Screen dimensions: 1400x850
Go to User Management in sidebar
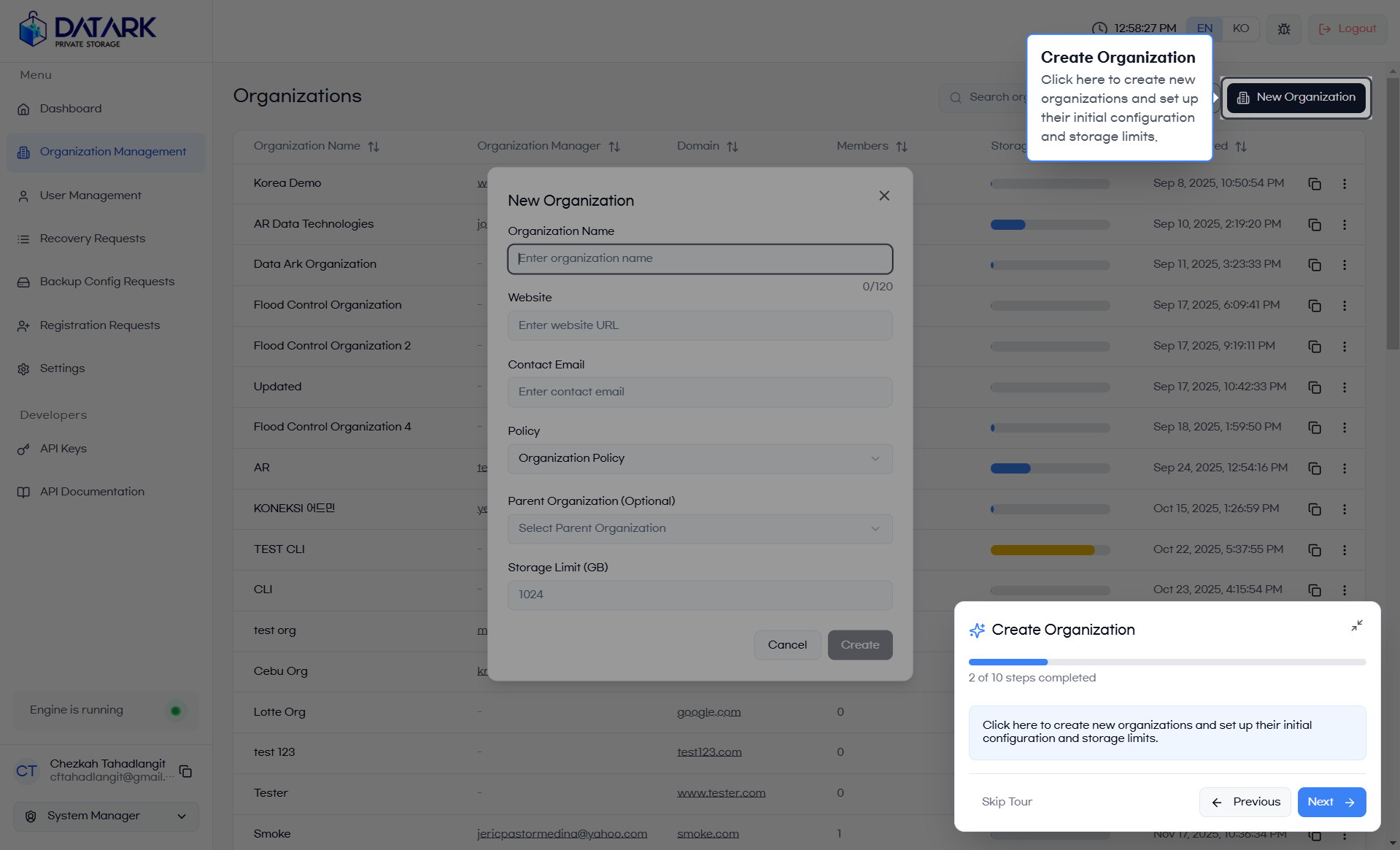pyautogui.click(x=90, y=196)
